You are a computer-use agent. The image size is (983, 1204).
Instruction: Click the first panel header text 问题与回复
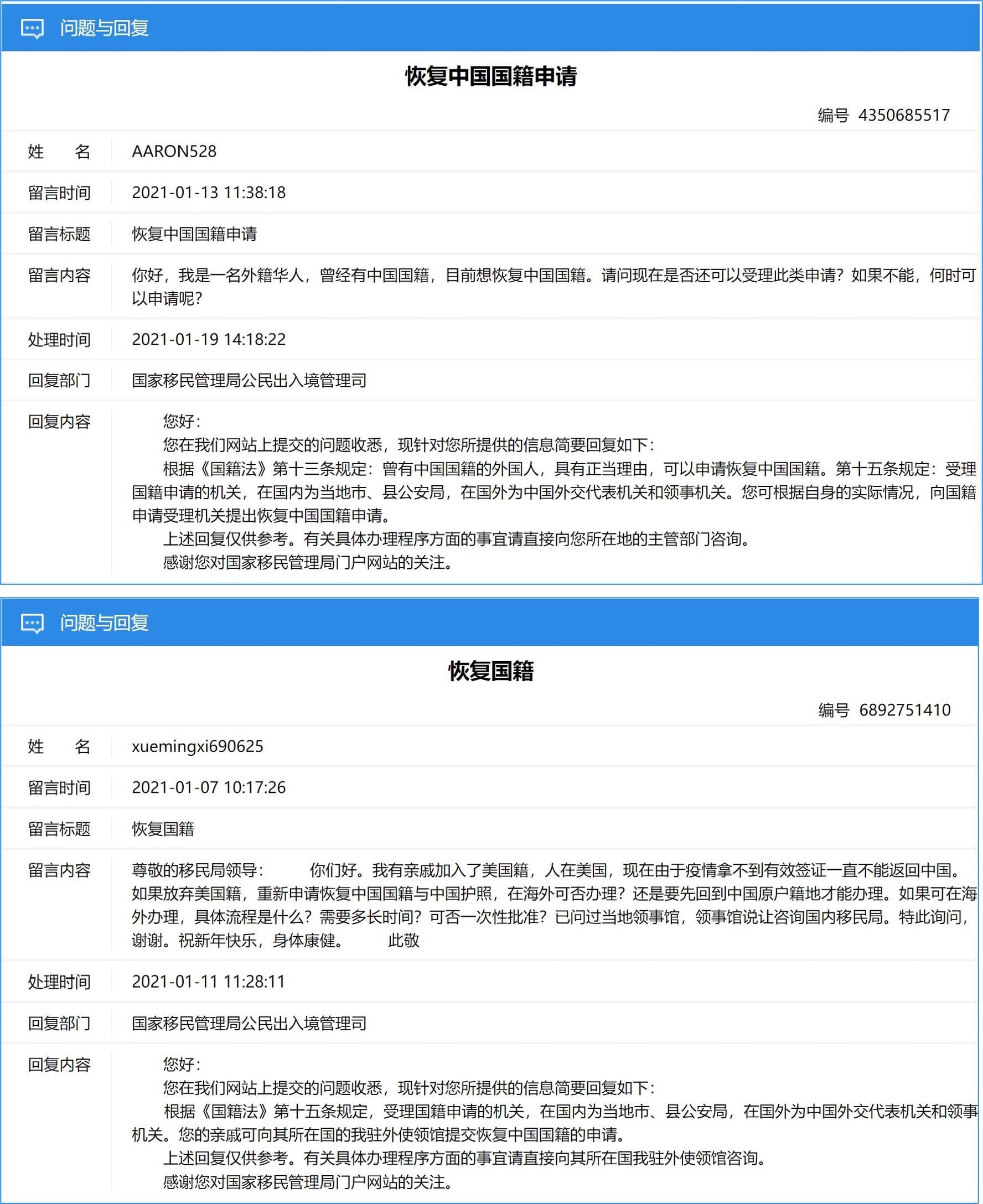point(104,28)
